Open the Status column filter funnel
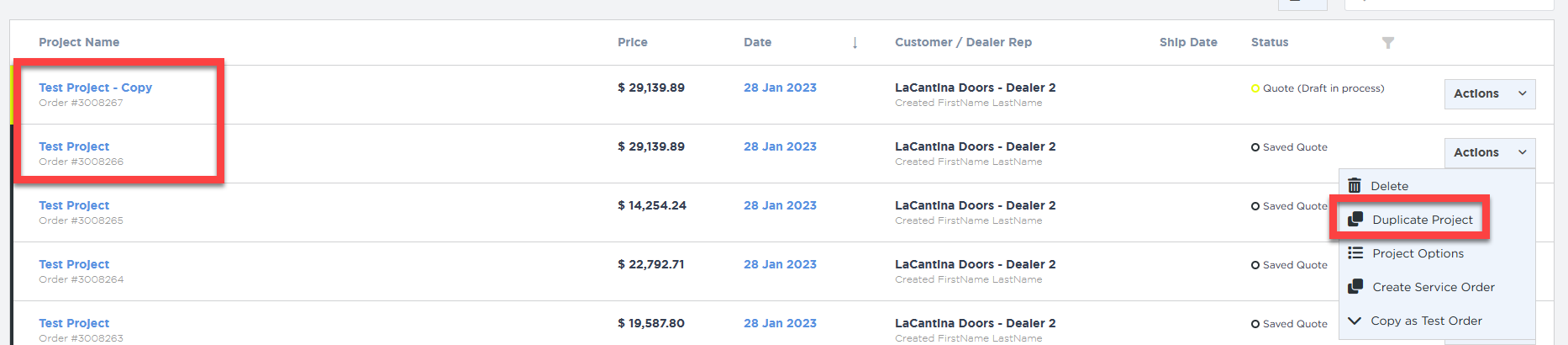1568x345 pixels. 1388,43
